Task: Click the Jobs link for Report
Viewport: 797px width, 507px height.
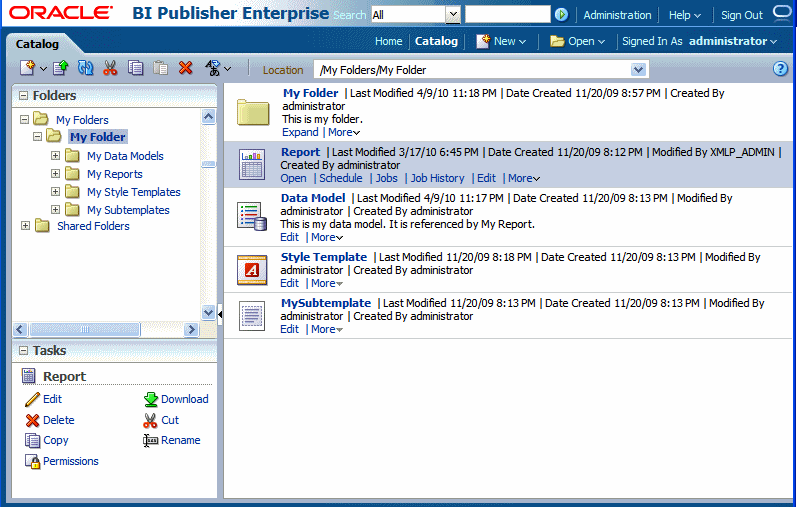Action: [x=386, y=178]
